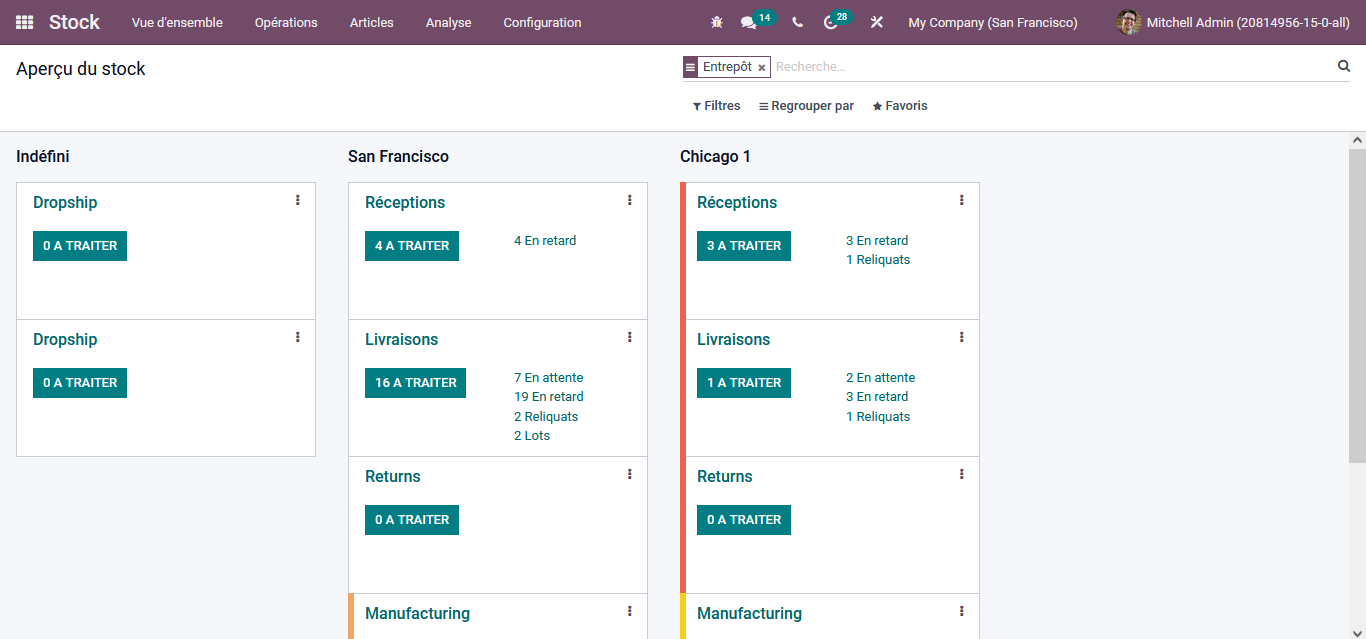This screenshot has height=639, width=1366.
Task: Open the Articles menu
Action: (372, 22)
